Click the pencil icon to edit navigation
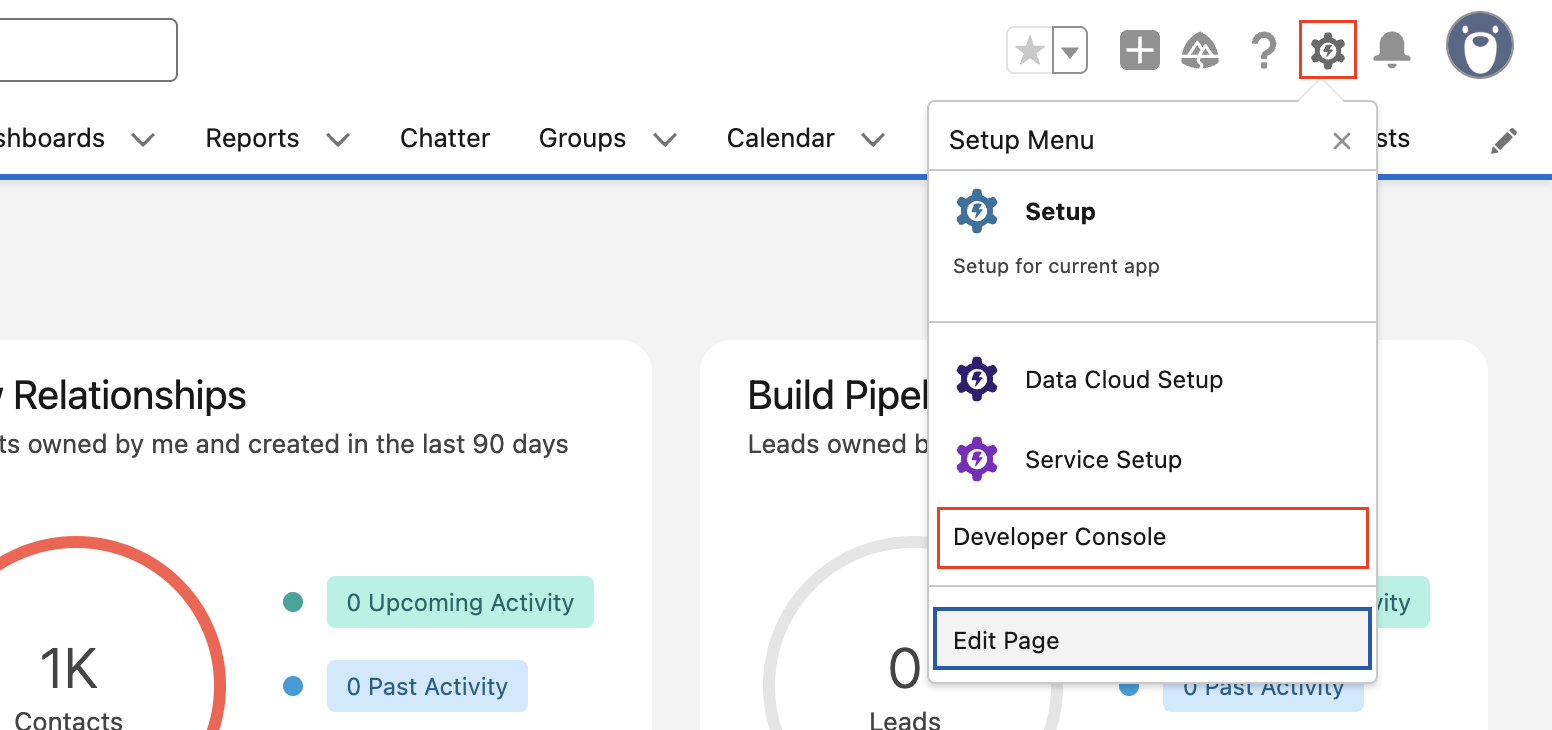This screenshot has width=1552, height=730. click(1503, 141)
